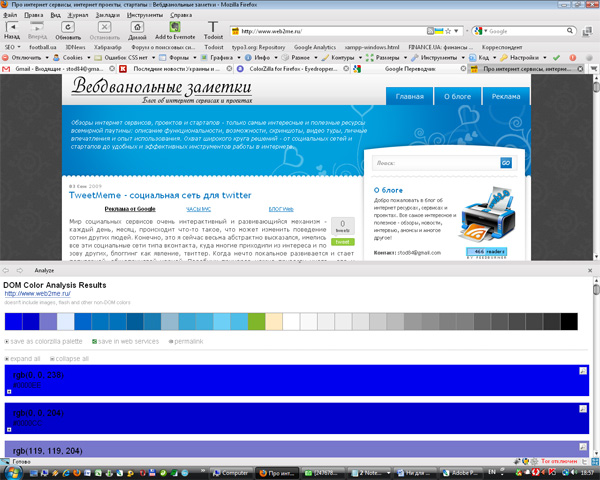Open the Код dropdown on the developer toolbar
600x480 pixels.
494,58
